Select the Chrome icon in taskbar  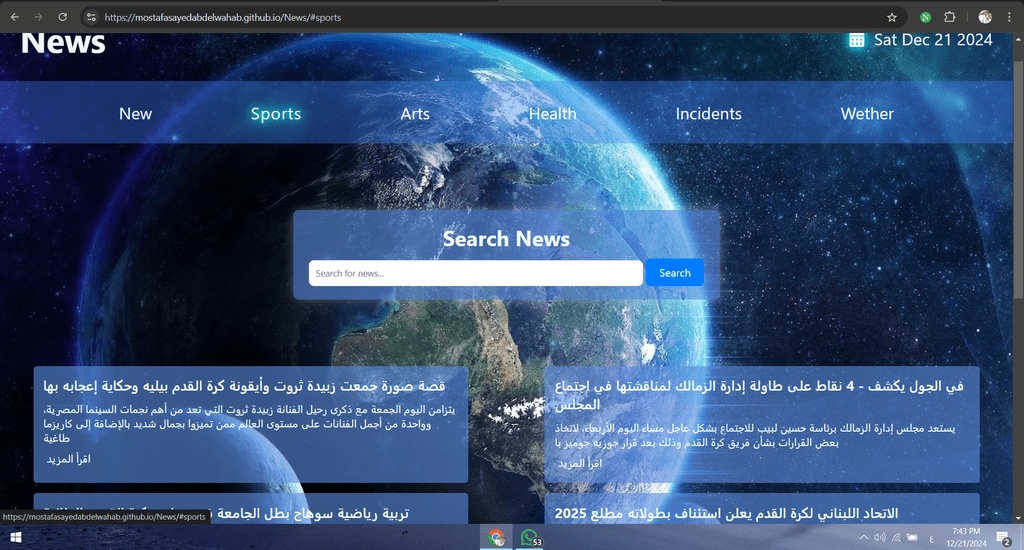tap(496, 538)
